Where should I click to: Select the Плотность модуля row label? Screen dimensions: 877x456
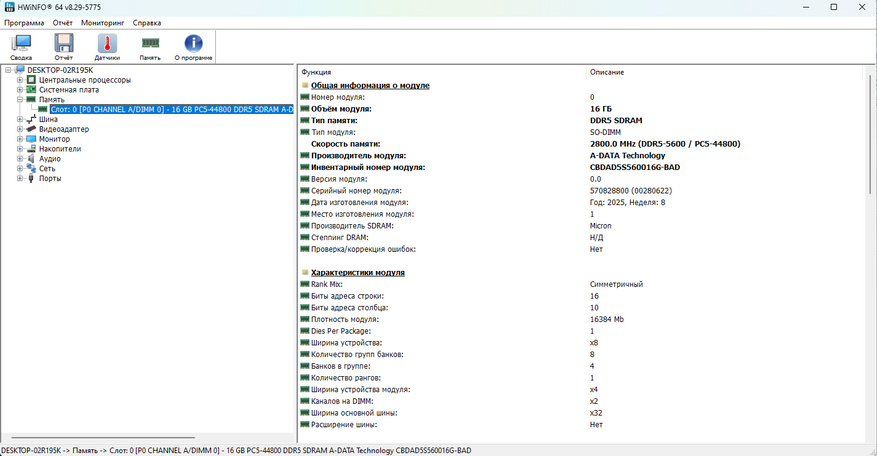coord(345,319)
